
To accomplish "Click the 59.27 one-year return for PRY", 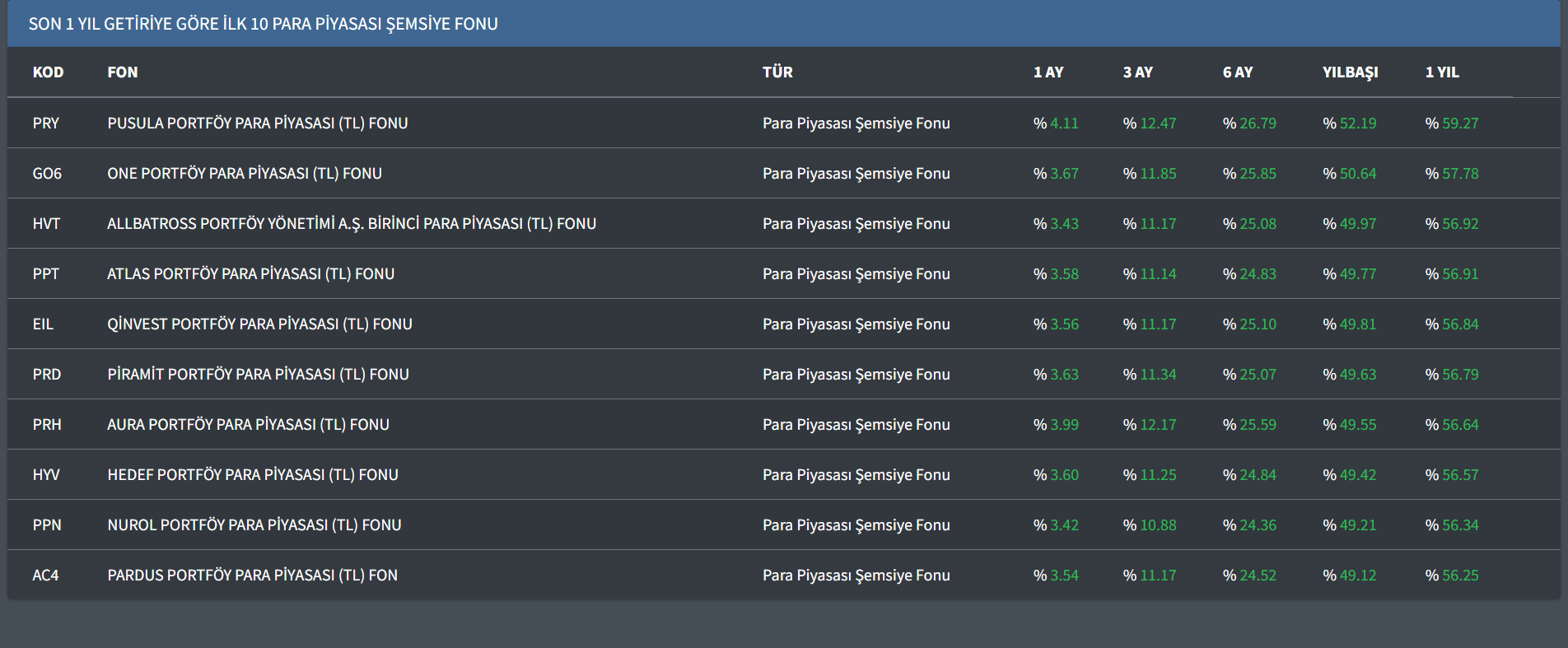I will point(1459,124).
